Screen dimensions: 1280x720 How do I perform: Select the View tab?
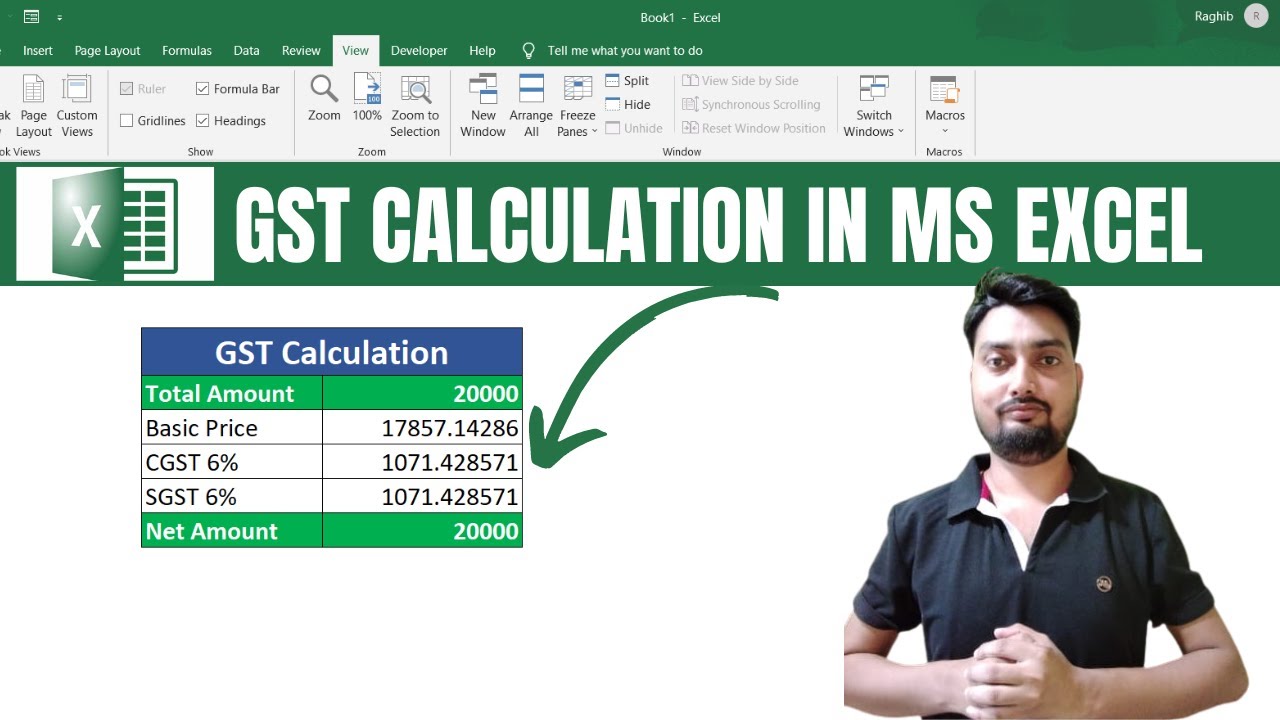point(355,50)
